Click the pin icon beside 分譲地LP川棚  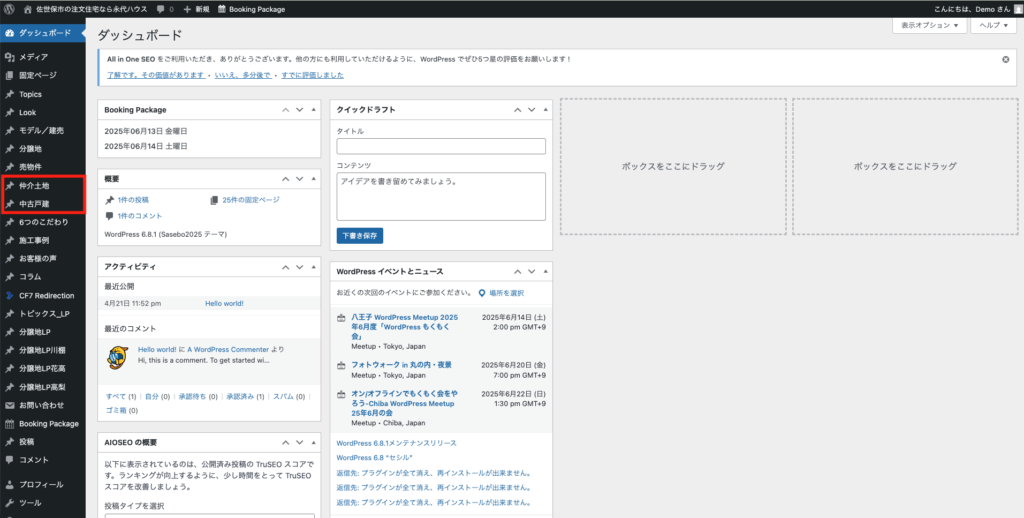(x=9, y=350)
